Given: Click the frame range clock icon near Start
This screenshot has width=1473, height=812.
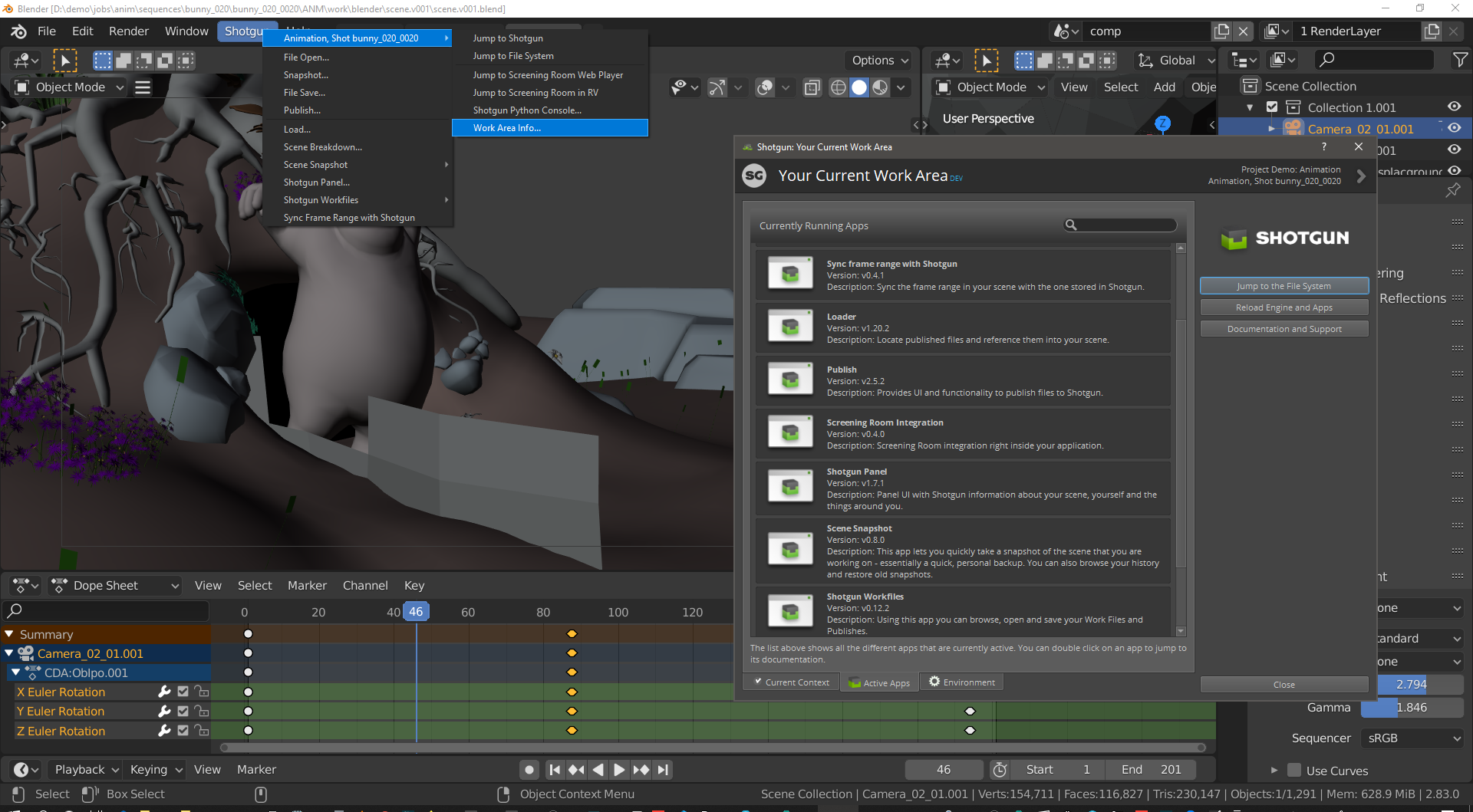Looking at the screenshot, I should coord(1000,770).
